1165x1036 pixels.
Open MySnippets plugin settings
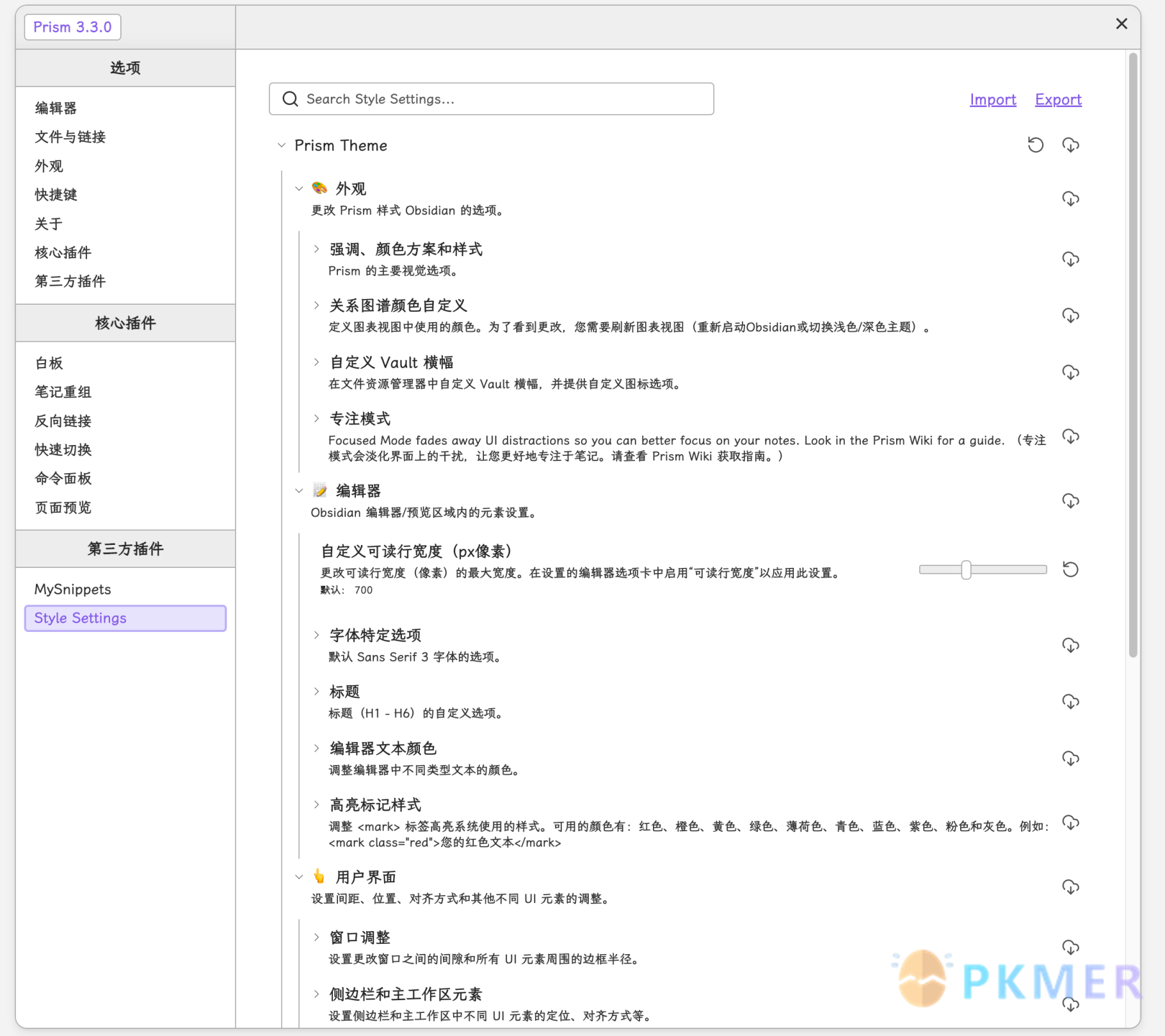coord(125,589)
